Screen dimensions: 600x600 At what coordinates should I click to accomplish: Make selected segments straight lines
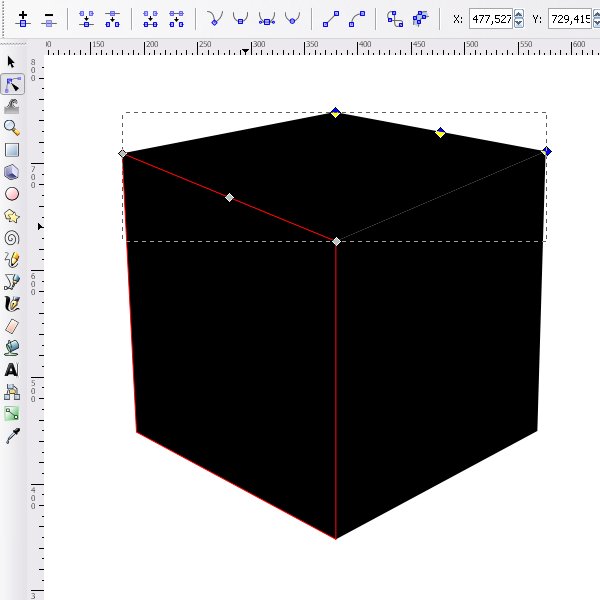pos(331,19)
